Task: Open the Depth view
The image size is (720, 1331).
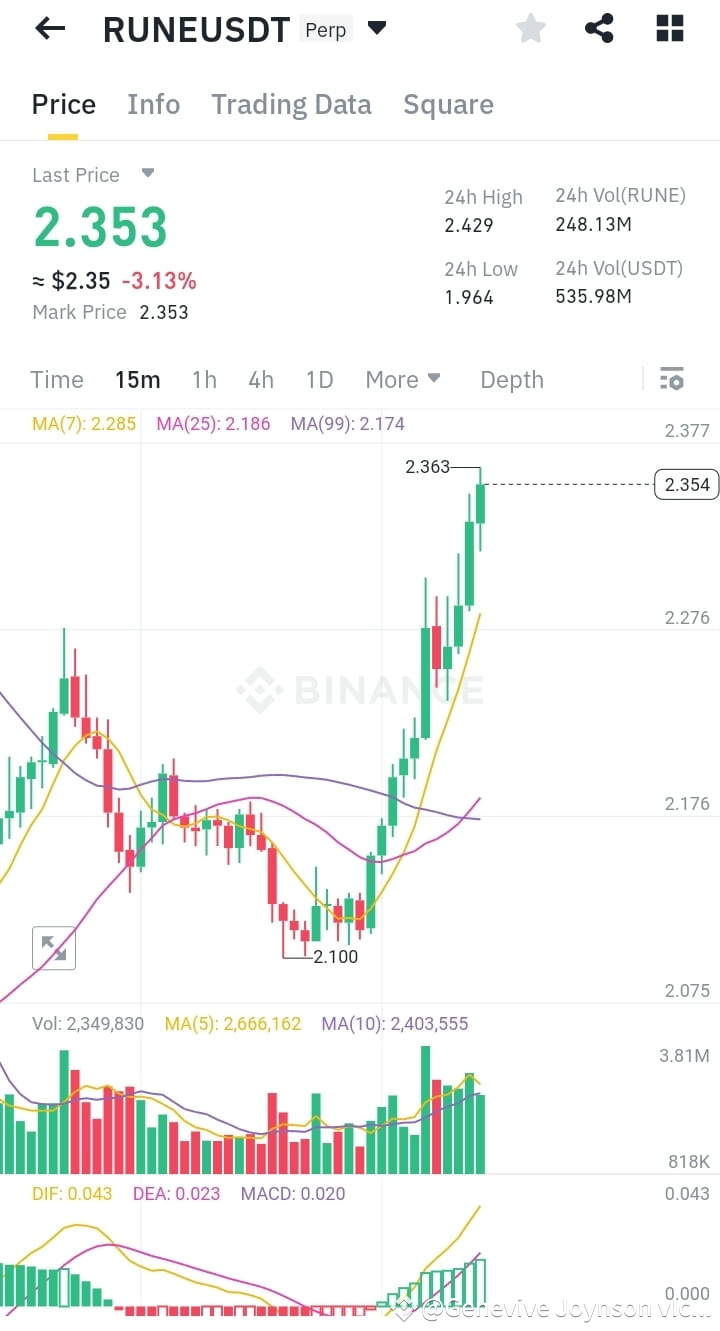Action: click(511, 379)
